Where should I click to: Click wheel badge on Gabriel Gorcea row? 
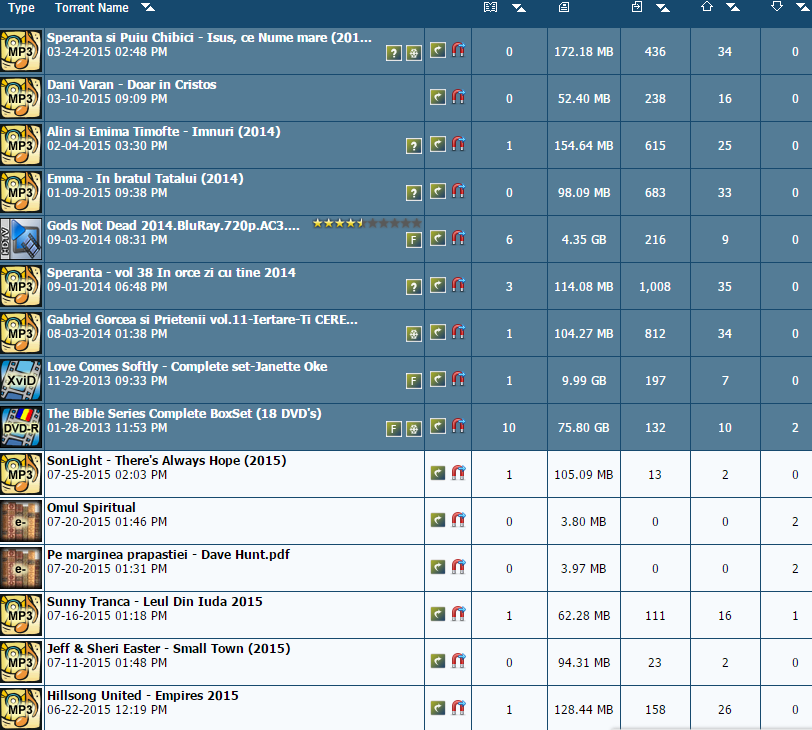click(413, 334)
